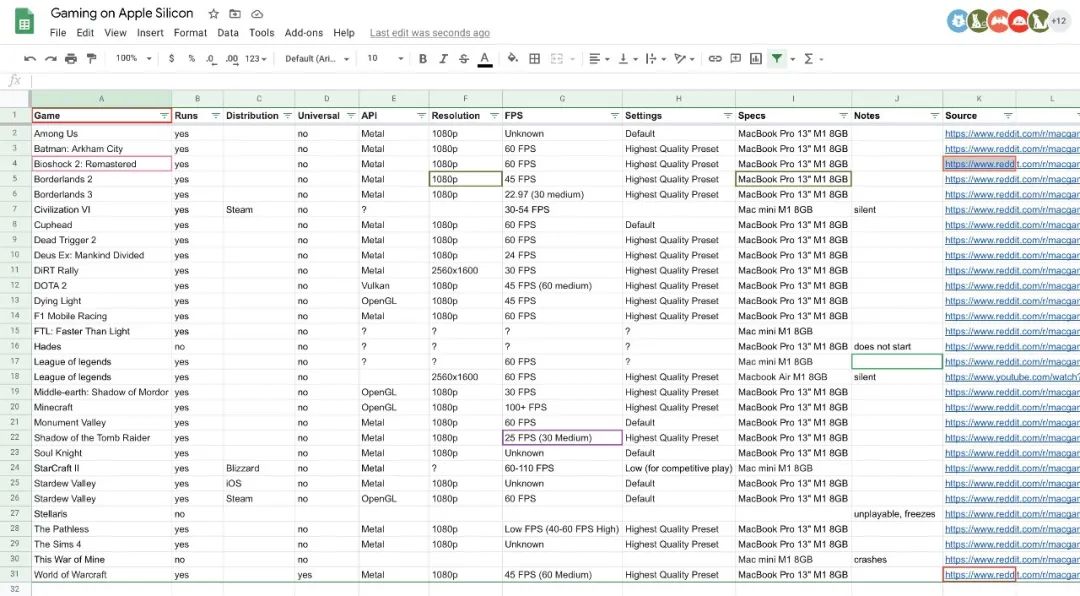Open Sheets home via the green logo
Viewport: 1080px width, 596px height.
tap(25, 22)
